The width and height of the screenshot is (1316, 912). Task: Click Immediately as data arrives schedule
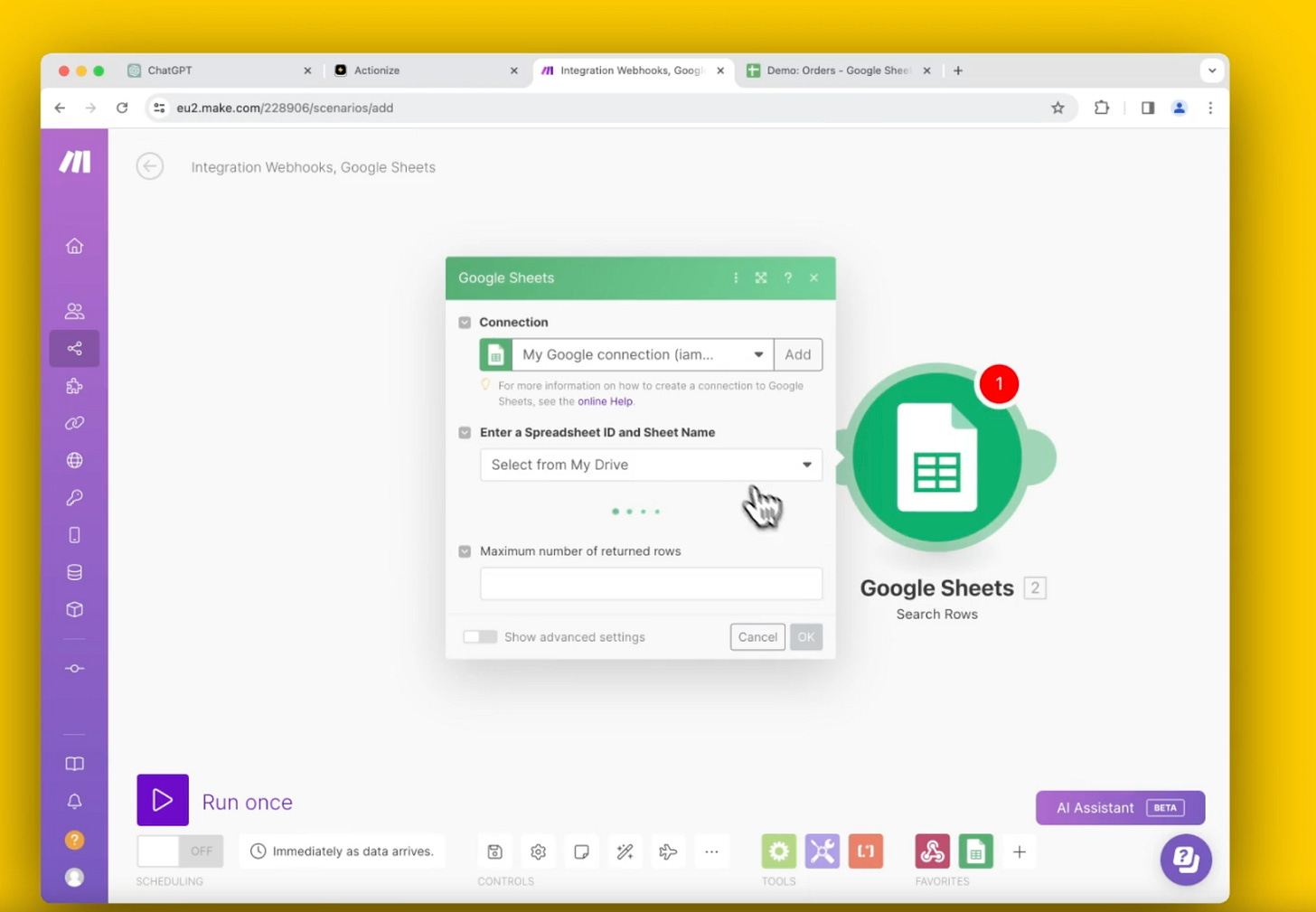[x=343, y=851]
